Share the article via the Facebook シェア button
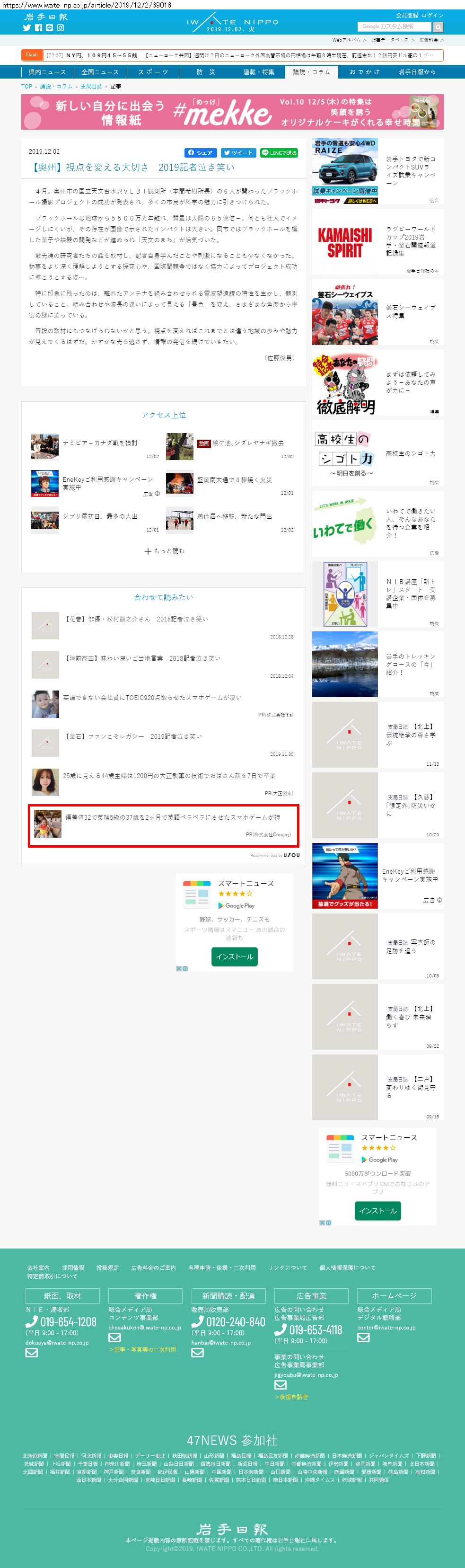The height and width of the screenshot is (1568, 465). [x=200, y=153]
